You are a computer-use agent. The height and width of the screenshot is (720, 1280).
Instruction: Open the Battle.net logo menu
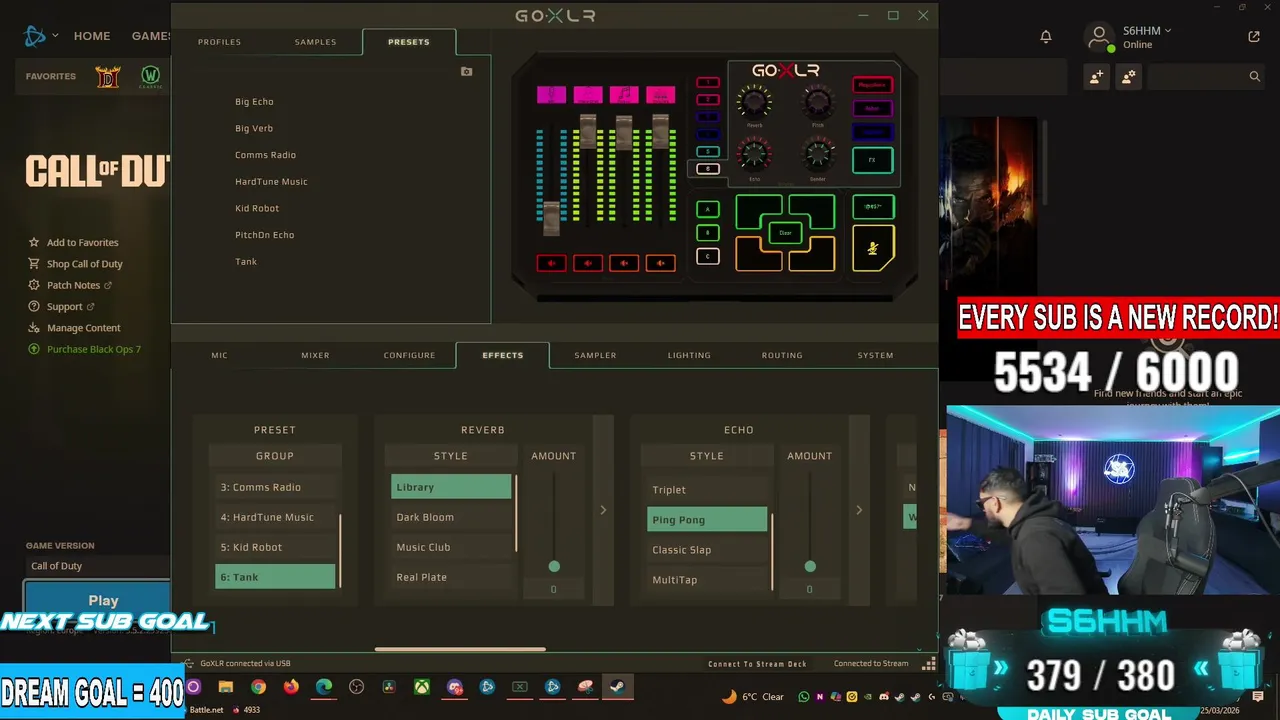(35, 36)
